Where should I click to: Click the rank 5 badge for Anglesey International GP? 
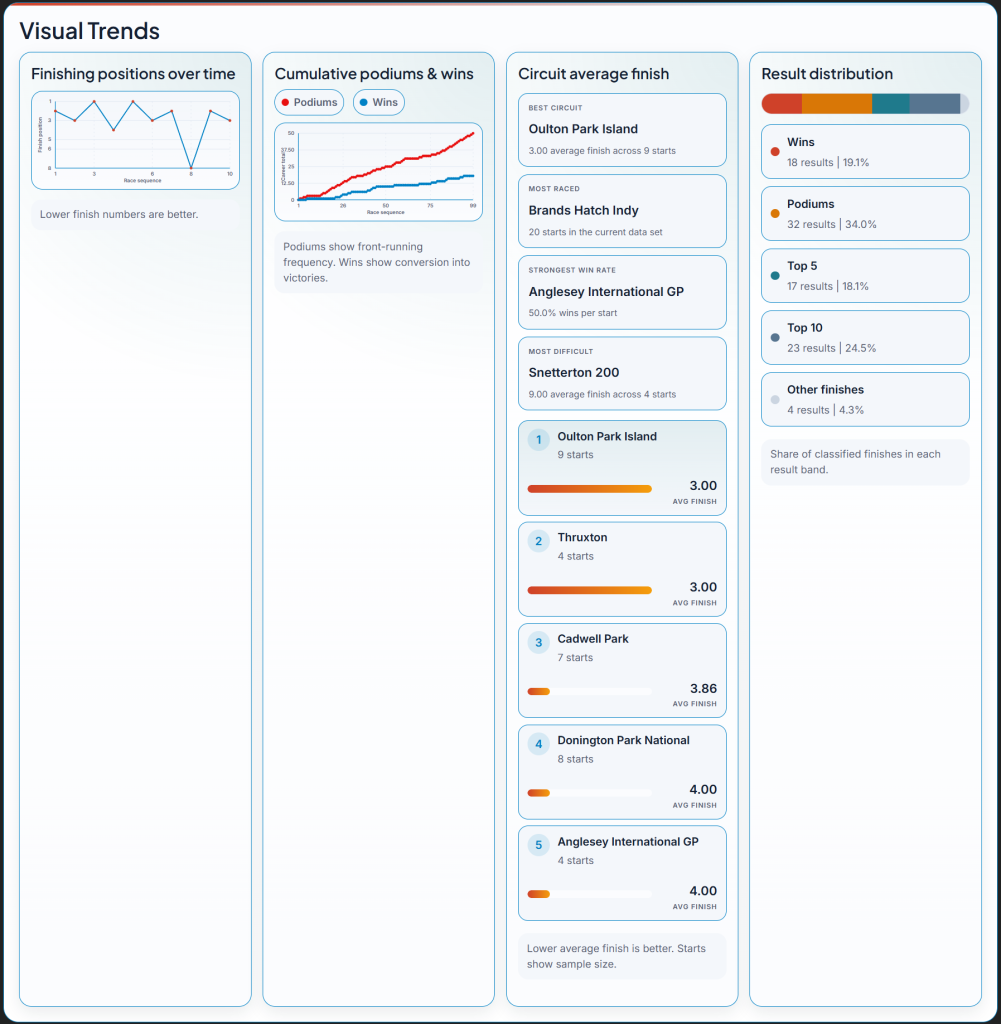pos(538,845)
